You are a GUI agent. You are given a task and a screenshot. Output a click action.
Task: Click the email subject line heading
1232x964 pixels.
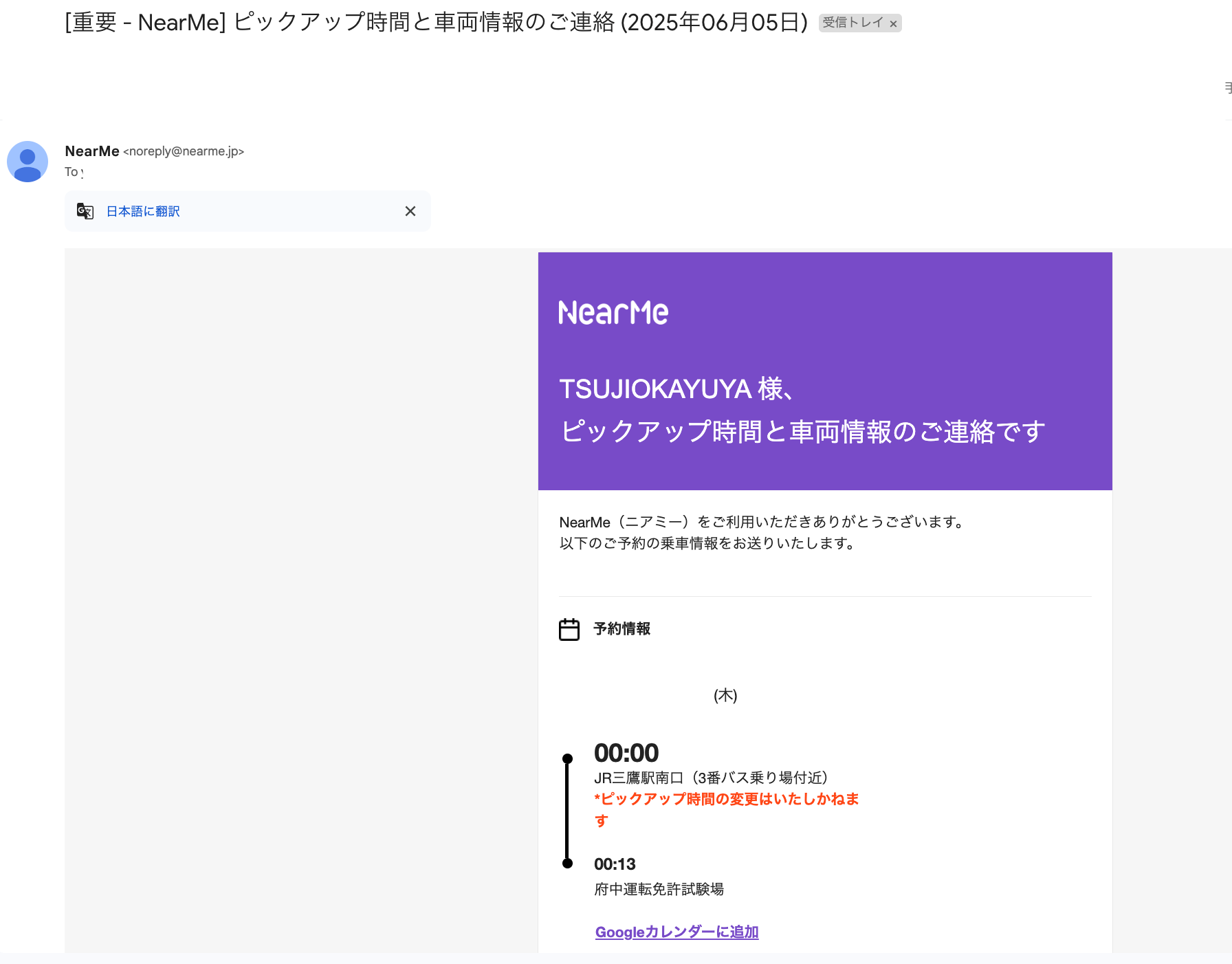[x=437, y=23]
